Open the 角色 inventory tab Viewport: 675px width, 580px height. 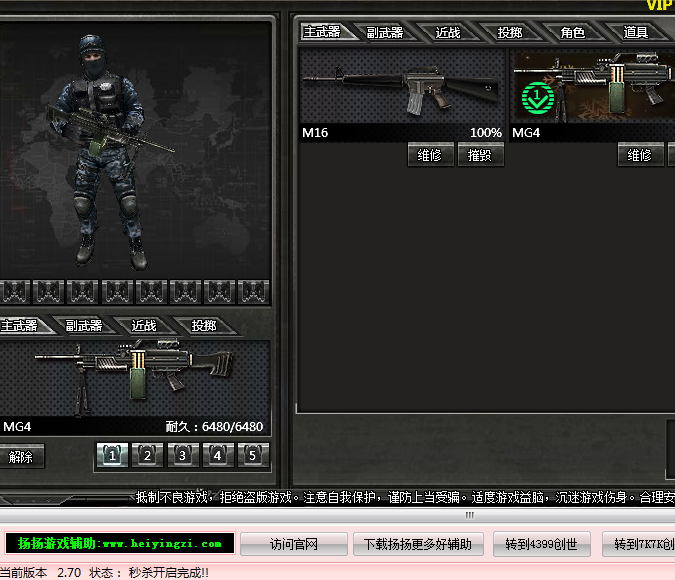[x=572, y=32]
